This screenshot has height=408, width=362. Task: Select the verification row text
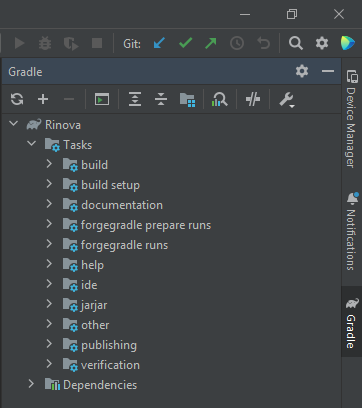tap(110, 365)
